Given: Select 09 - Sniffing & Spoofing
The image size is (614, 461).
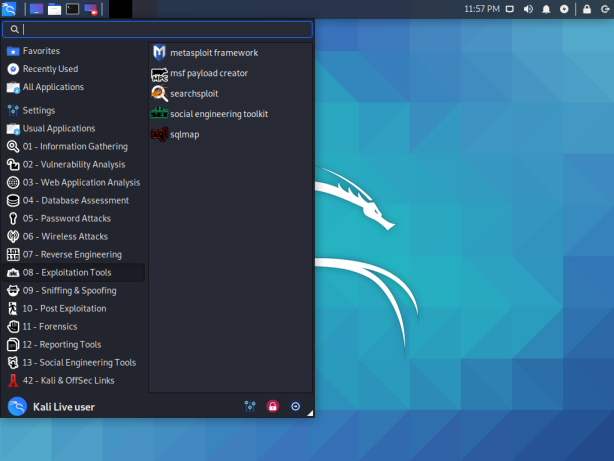Looking at the screenshot, I should pos(74,291).
